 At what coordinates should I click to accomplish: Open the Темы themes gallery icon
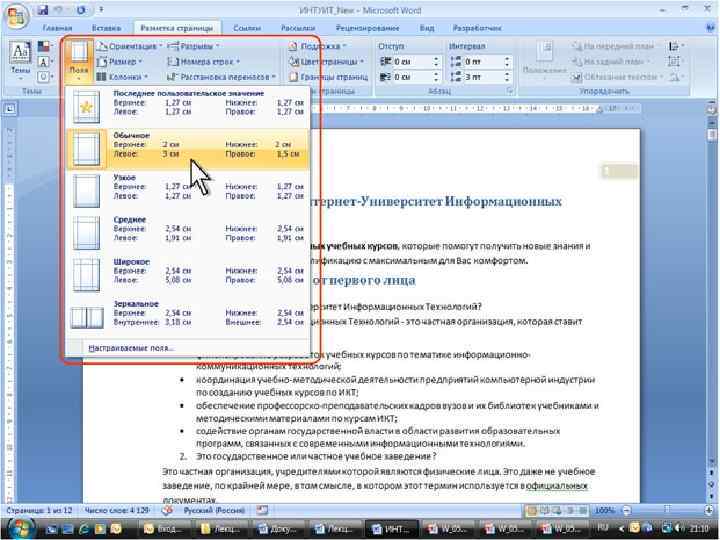[21, 53]
